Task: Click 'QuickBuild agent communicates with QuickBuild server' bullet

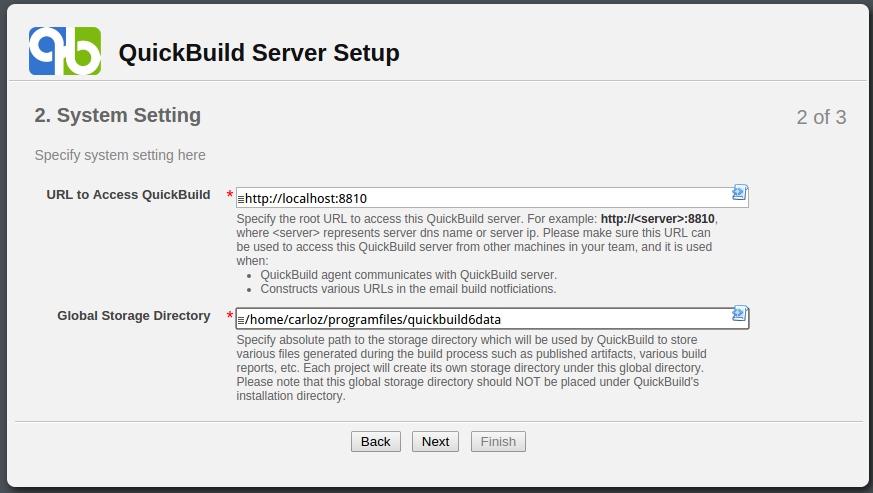Action: tap(409, 275)
